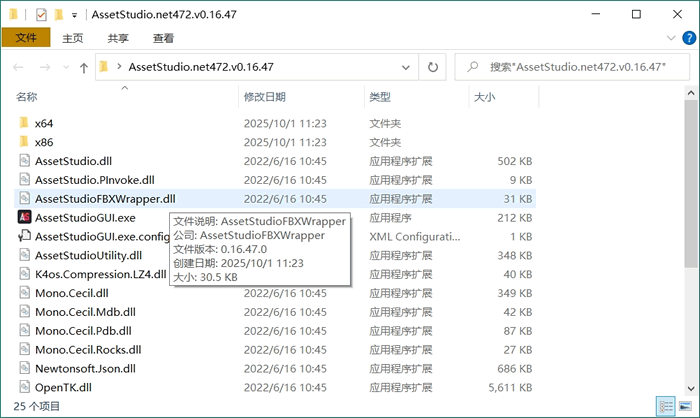Viewport: 700px width, 418px height.
Task: Expand the ribbon with the chevron
Action: (668, 38)
